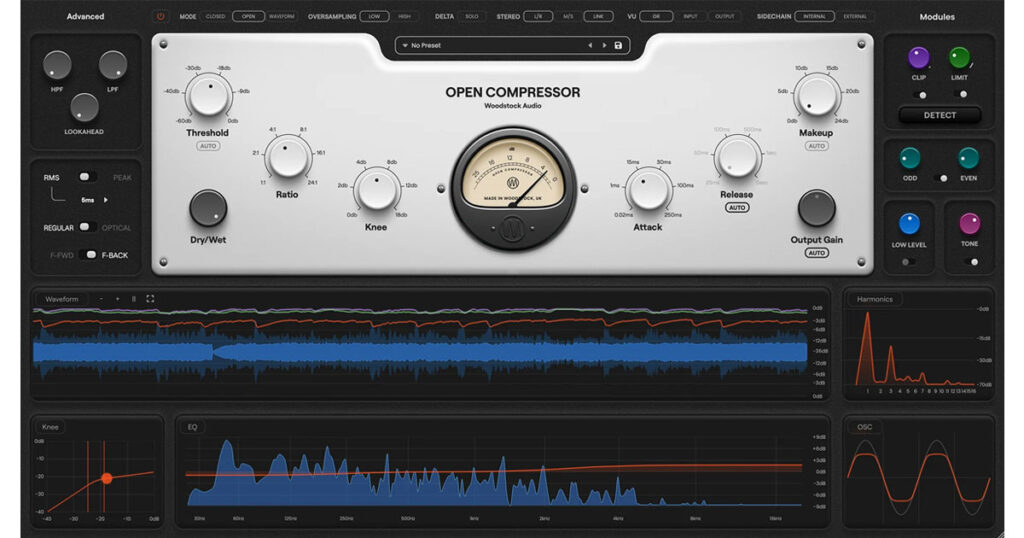Click the Ratio knob
Screen dimensions: 1024x538
[287, 157]
